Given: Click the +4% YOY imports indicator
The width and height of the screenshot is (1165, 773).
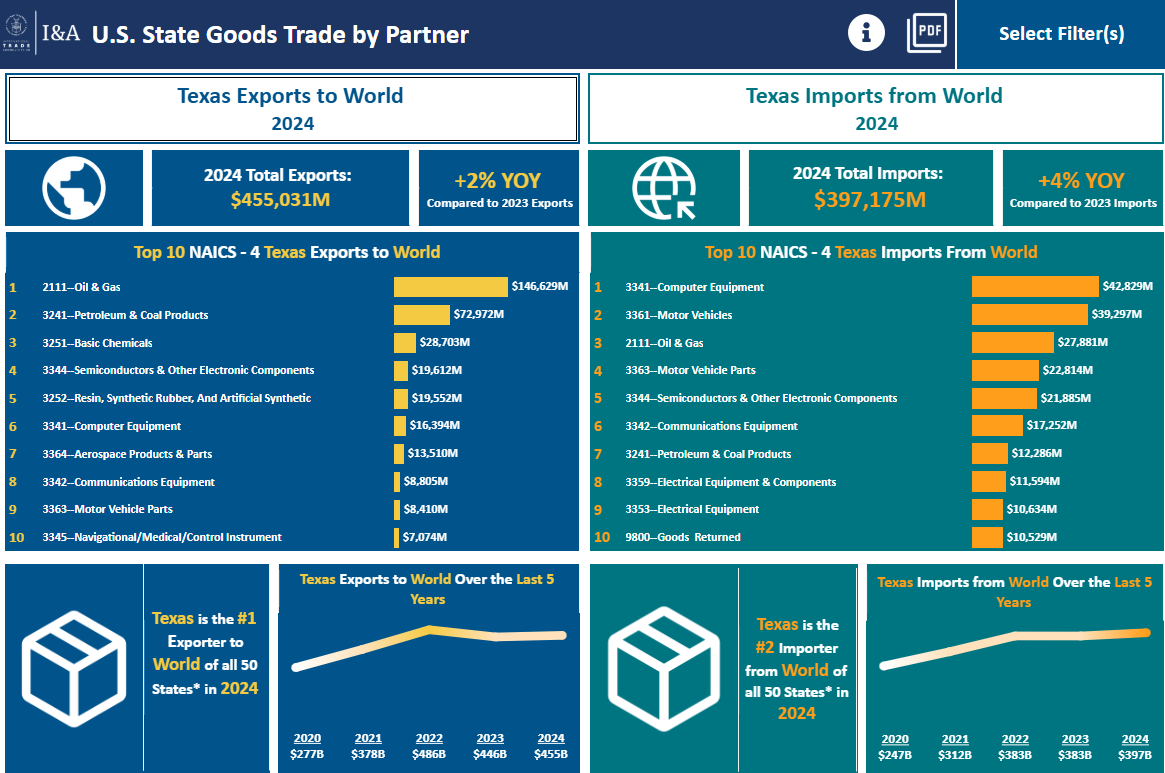Looking at the screenshot, I should click(1081, 188).
